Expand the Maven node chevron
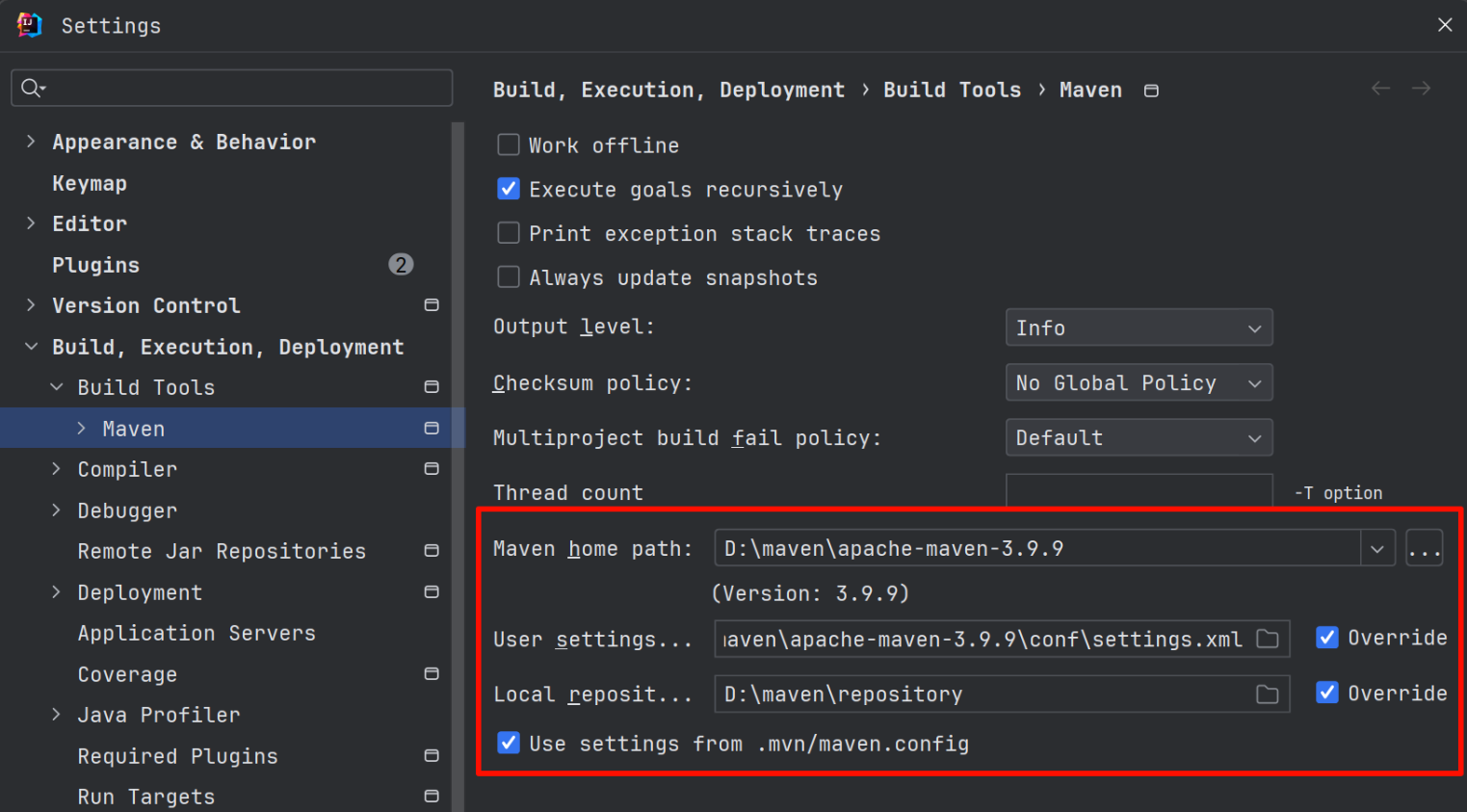 (x=82, y=429)
